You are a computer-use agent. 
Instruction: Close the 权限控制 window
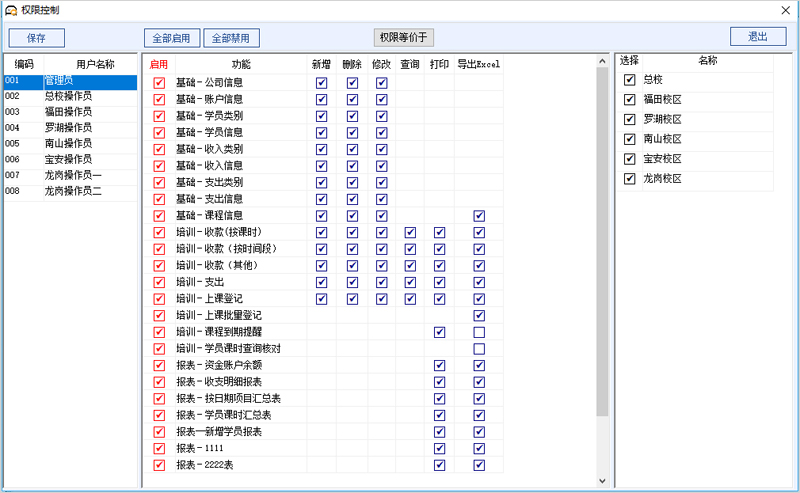tap(785, 9)
